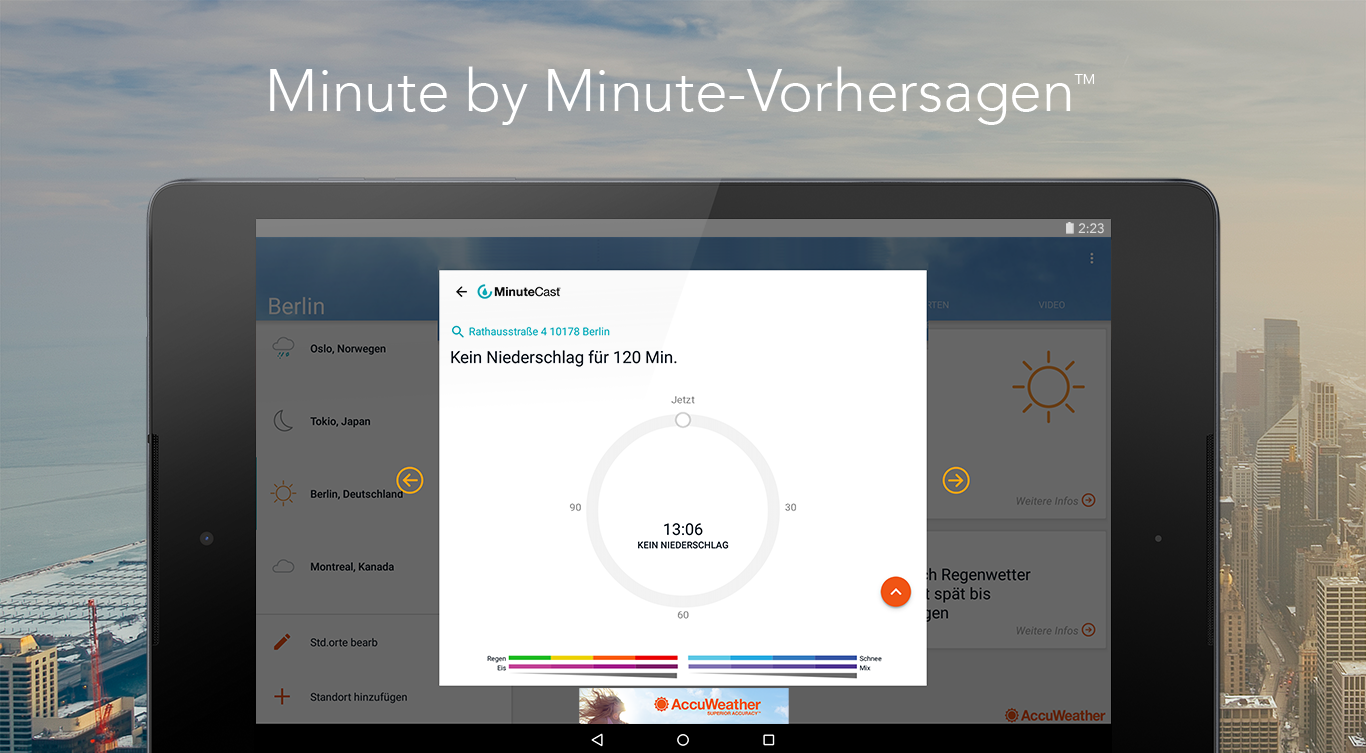Click the left yellow arrow carousel button
1366x753 pixels.
tap(410, 480)
